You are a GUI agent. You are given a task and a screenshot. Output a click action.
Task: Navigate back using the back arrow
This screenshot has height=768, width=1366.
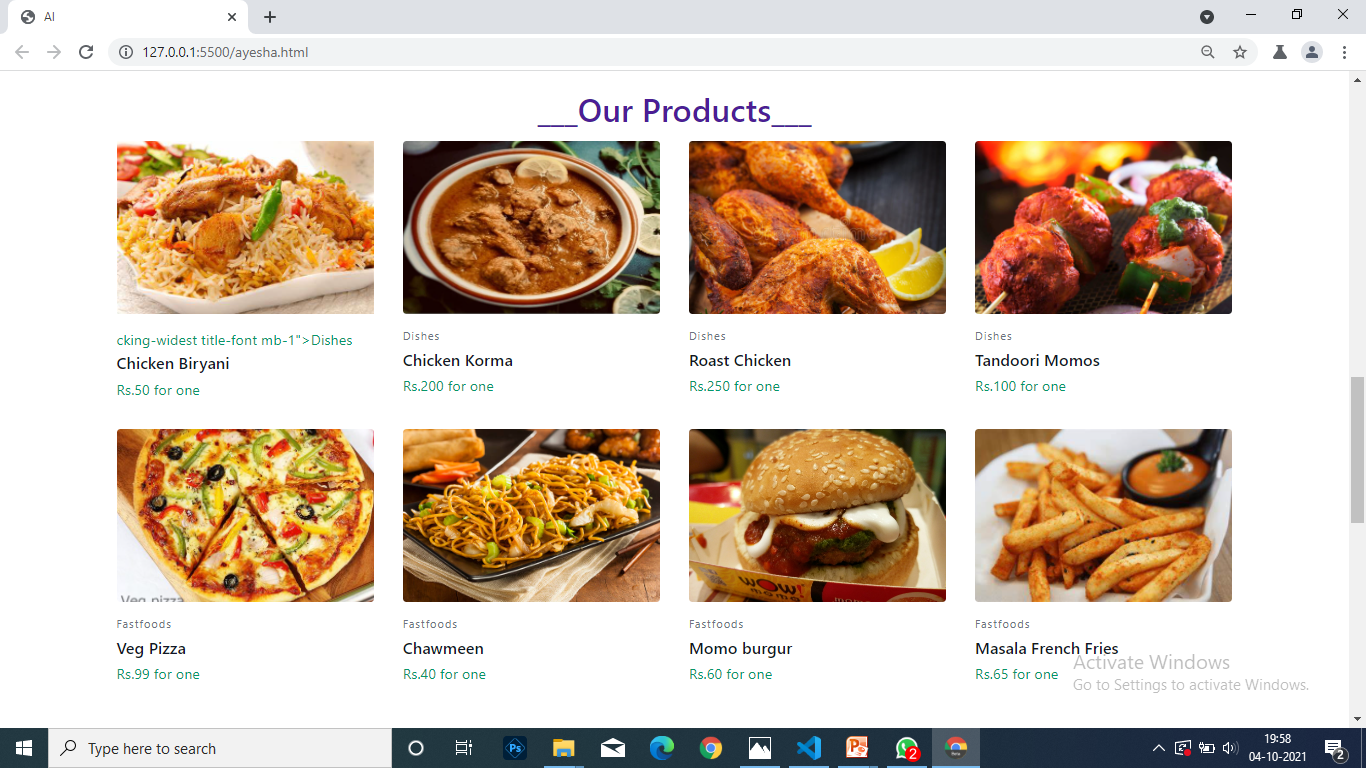point(21,51)
